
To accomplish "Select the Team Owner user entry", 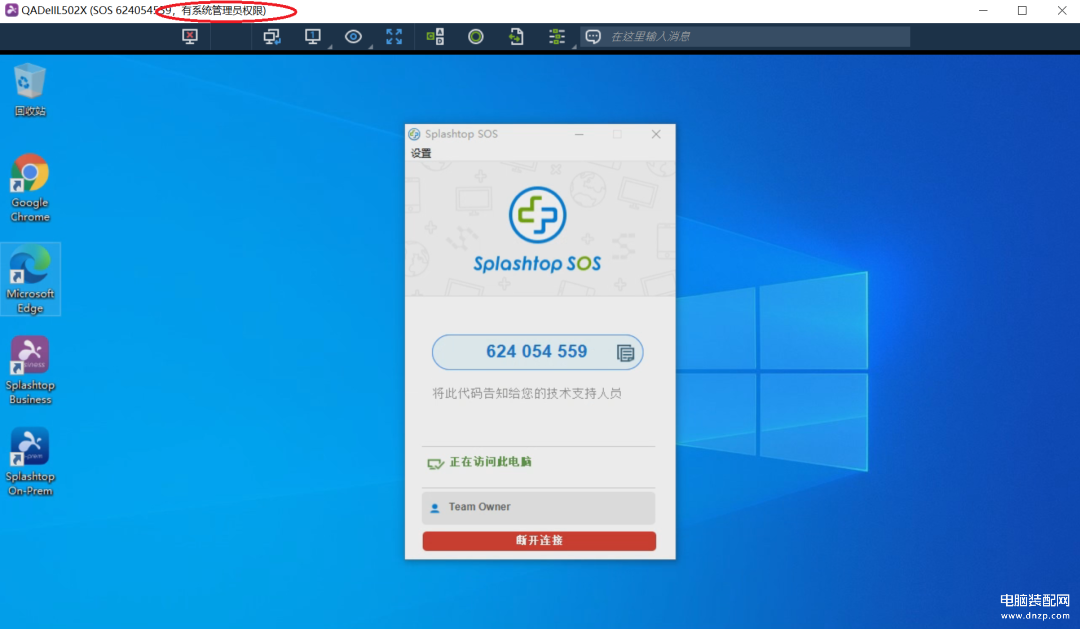I will click(x=538, y=507).
